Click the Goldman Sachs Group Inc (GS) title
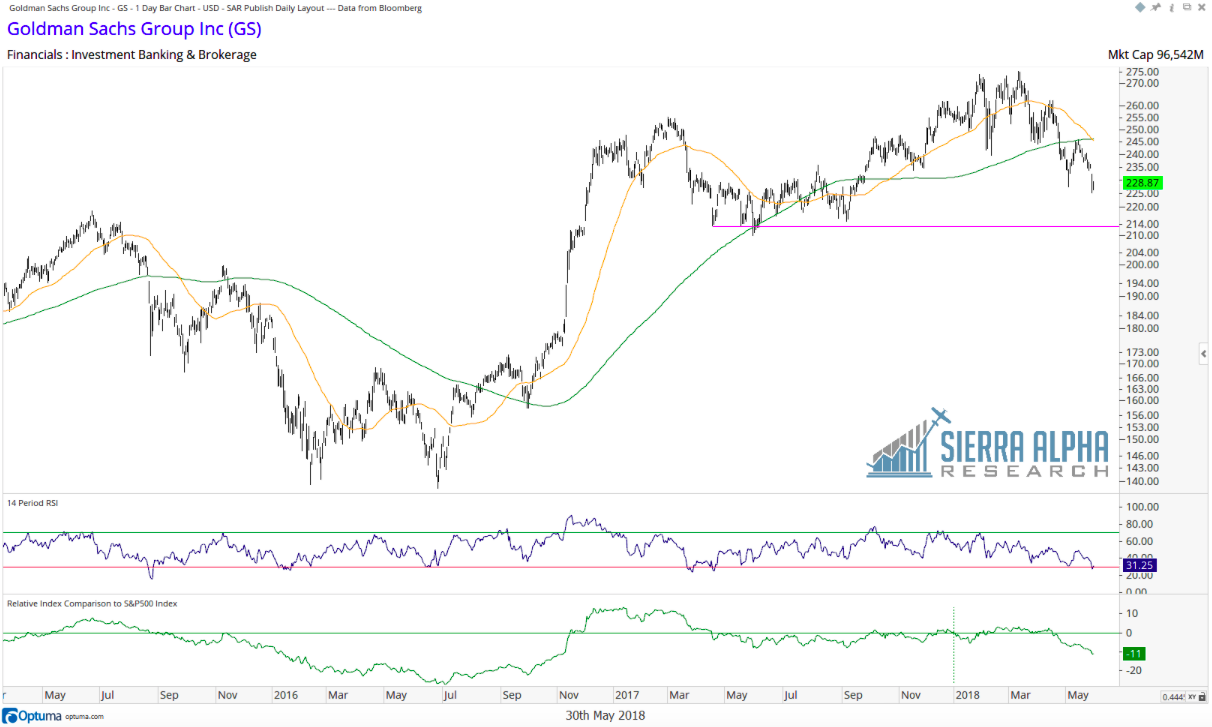1212x727 pixels. tap(135, 29)
